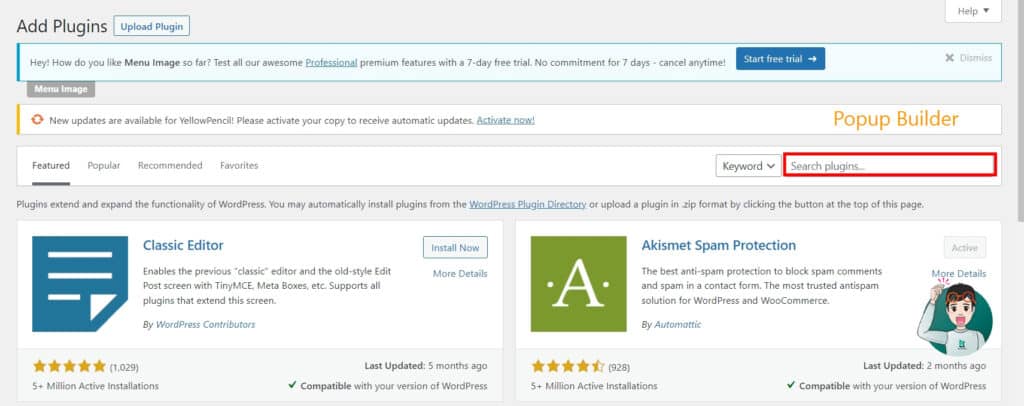Click the YellowPencil update refresh icon
Image resolution: width=1024 pixels, height=406 pixels.
point(38,119)
